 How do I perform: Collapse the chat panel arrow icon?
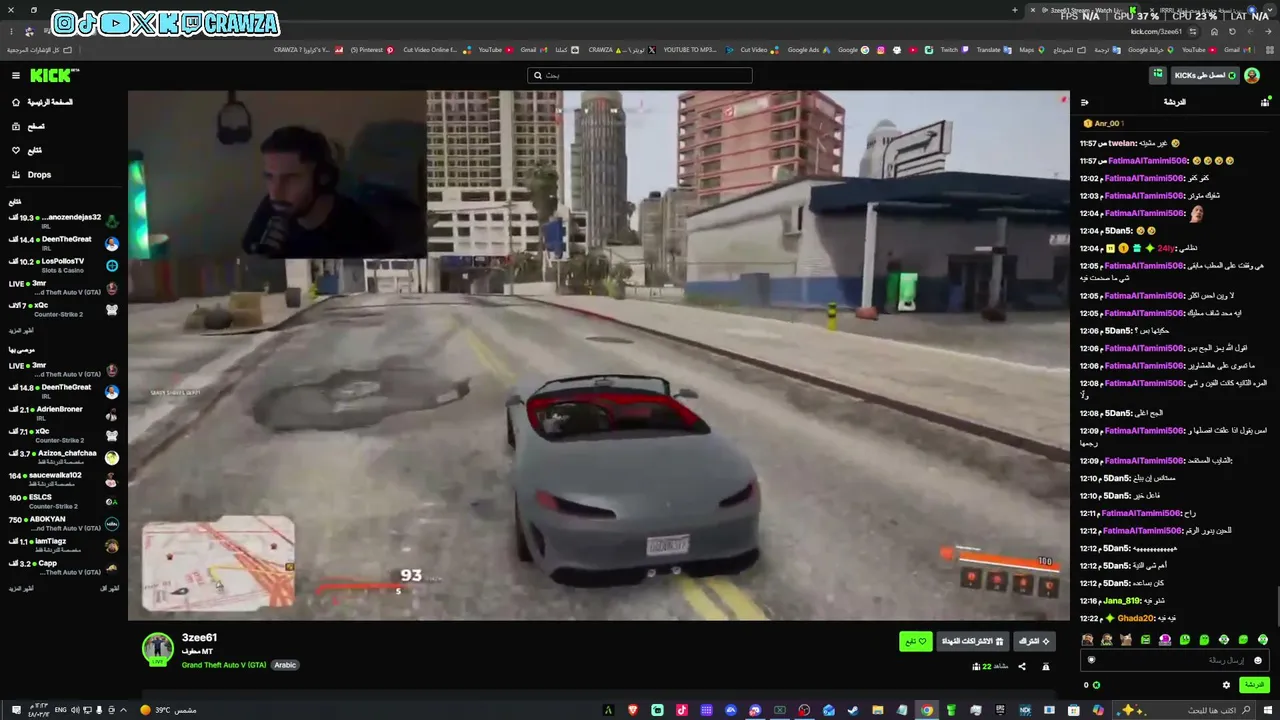(x=1085, y=102)
